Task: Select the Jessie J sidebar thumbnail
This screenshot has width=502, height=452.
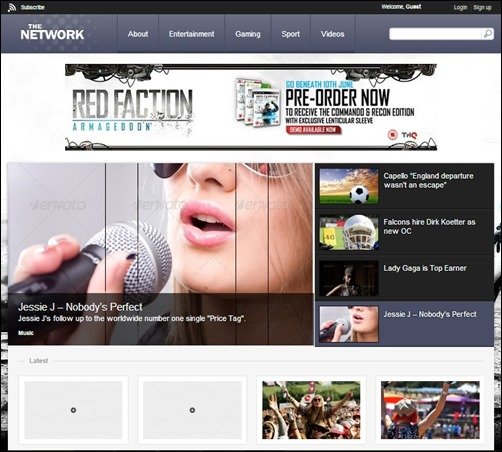Action: click(349, 324)
